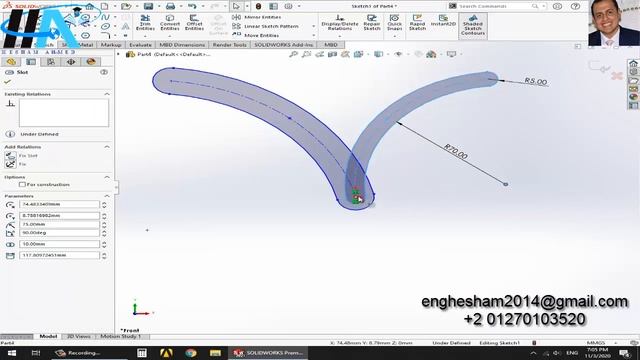Open the Evaluate tab
The height and width of the screenshot is (360, 640).
140,45
